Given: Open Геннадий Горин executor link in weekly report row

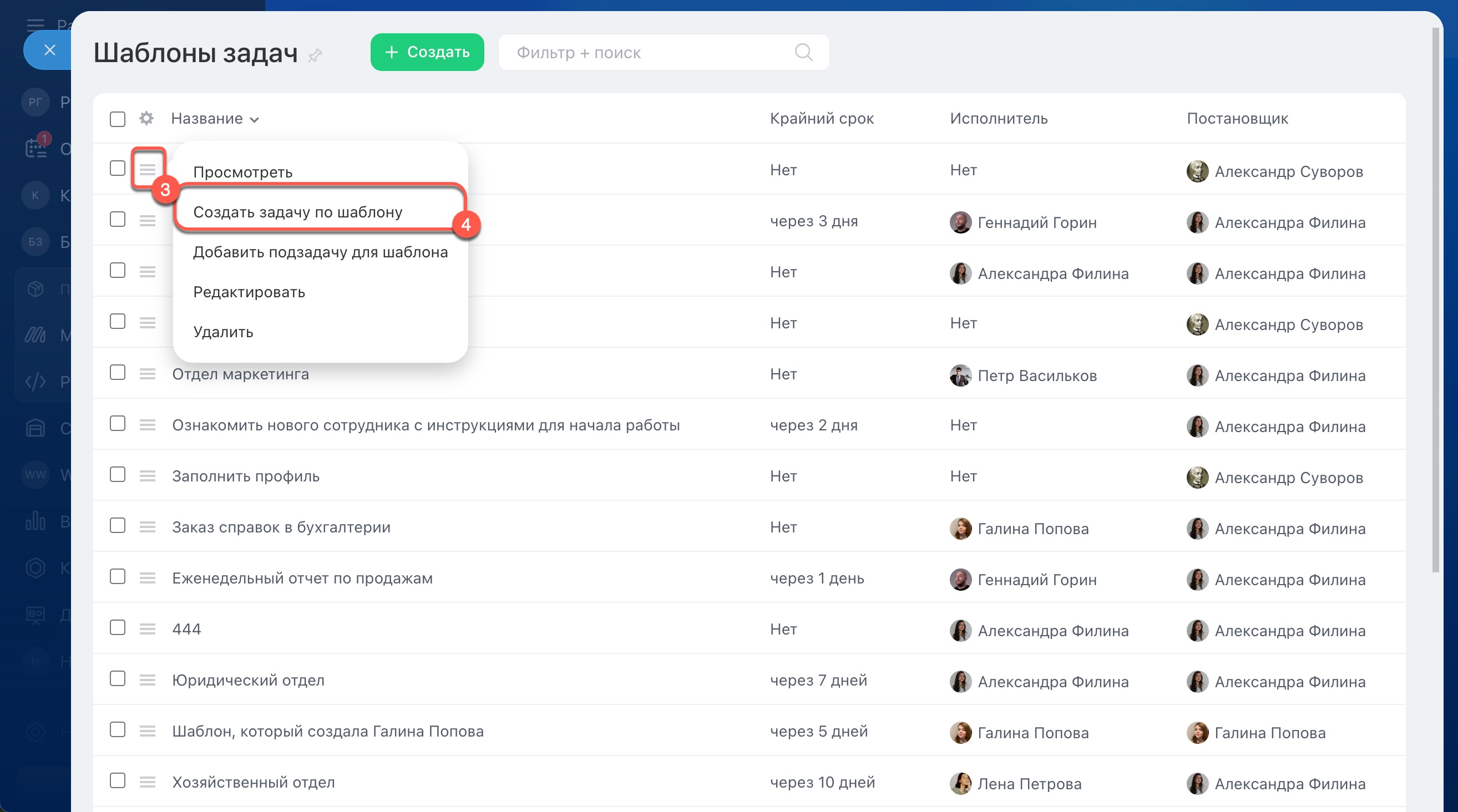Looking at the screenshot, I should coord(1036,580).
